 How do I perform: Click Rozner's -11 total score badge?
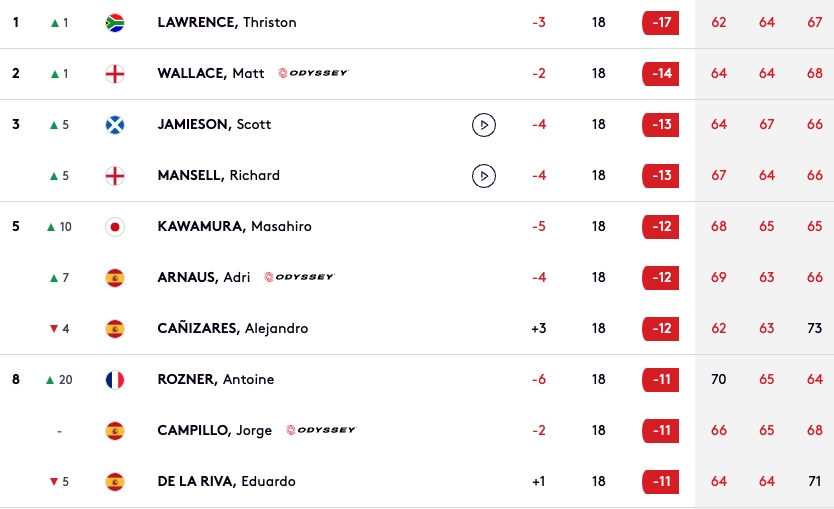pos(661,380)
